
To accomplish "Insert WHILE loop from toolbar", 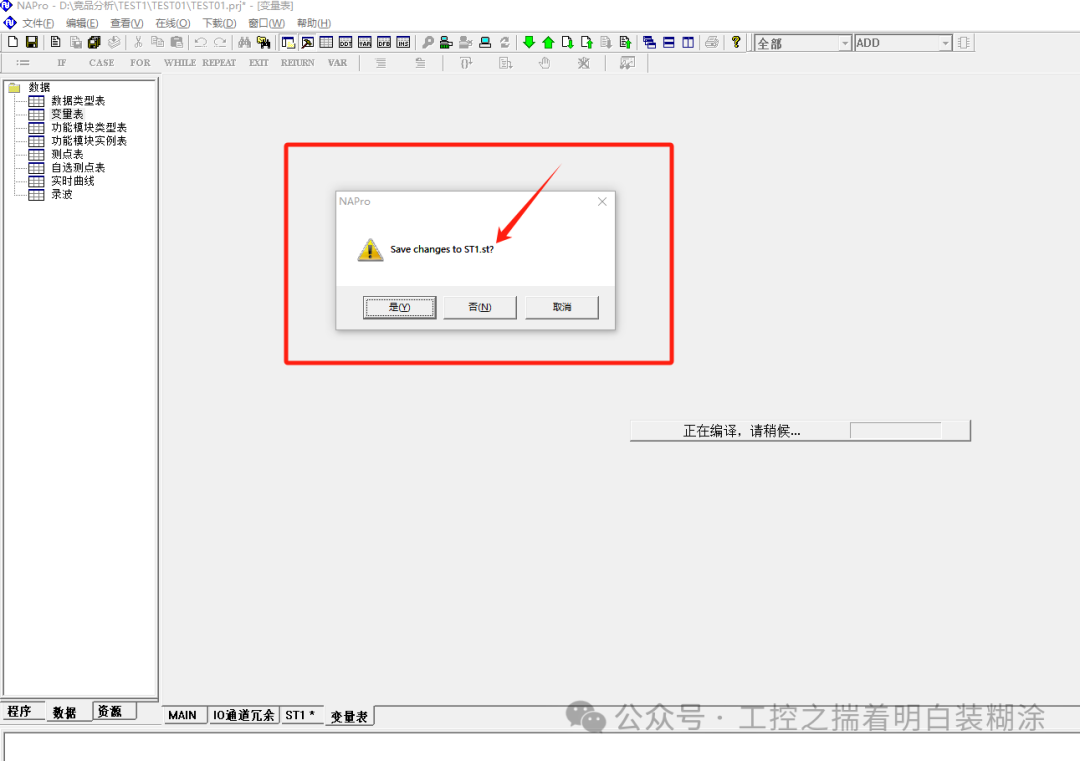I will pos(180,63).
